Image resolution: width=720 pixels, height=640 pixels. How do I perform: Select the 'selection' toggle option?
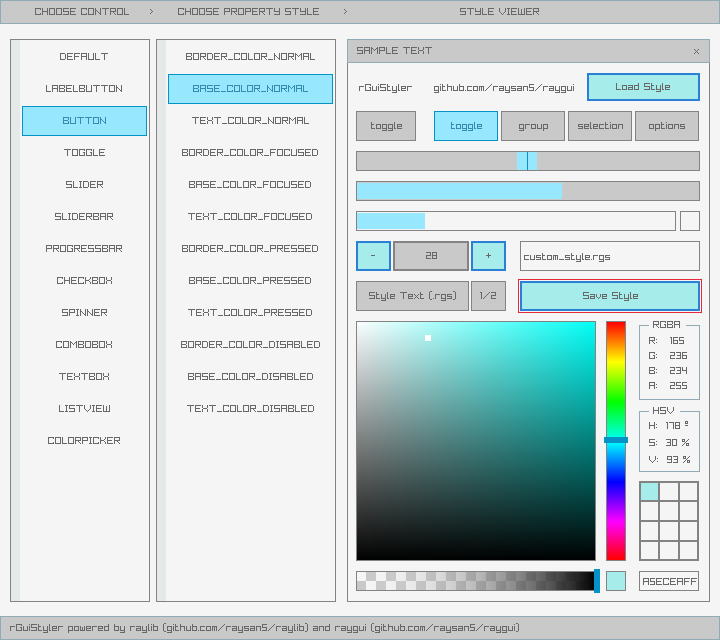(x=600, y=126)
